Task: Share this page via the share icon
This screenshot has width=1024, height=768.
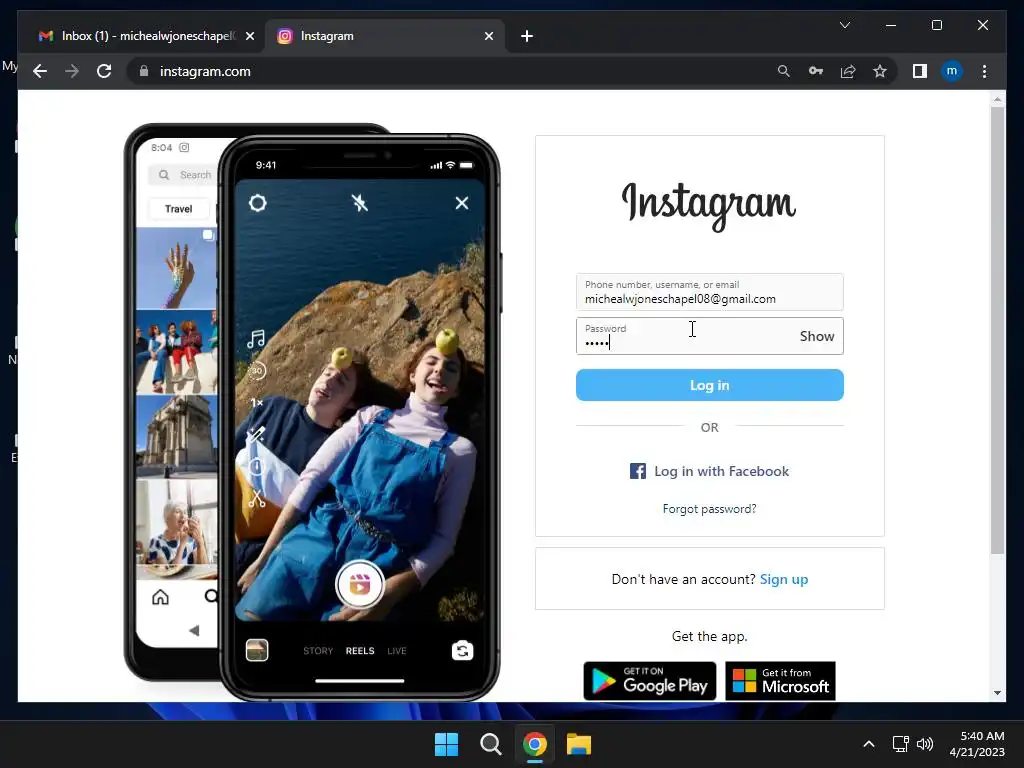Action: click(x=848, y=71)
